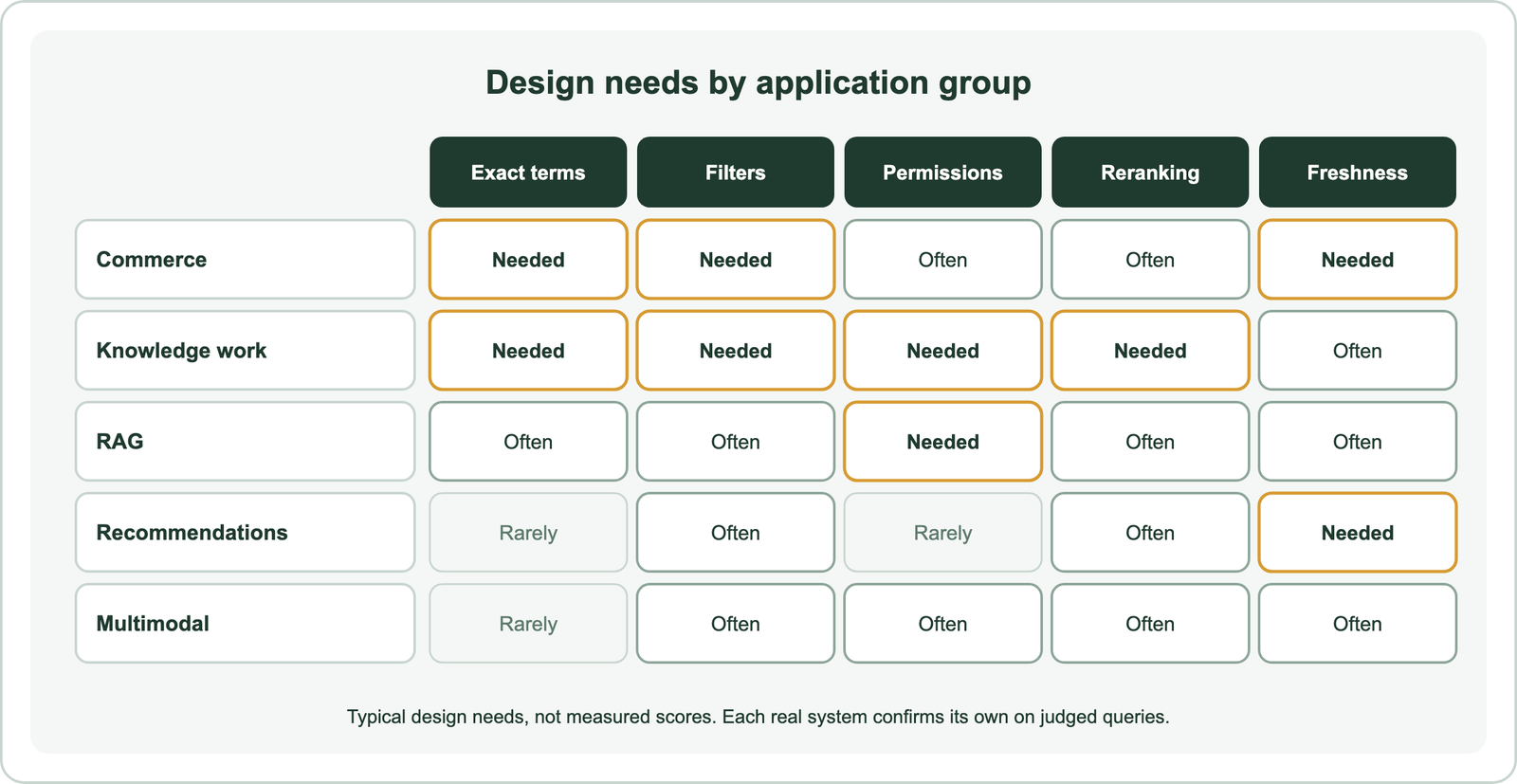Click RAG Filters Often cell
The height and width of the screenshot is (784, 1517).
736,442
